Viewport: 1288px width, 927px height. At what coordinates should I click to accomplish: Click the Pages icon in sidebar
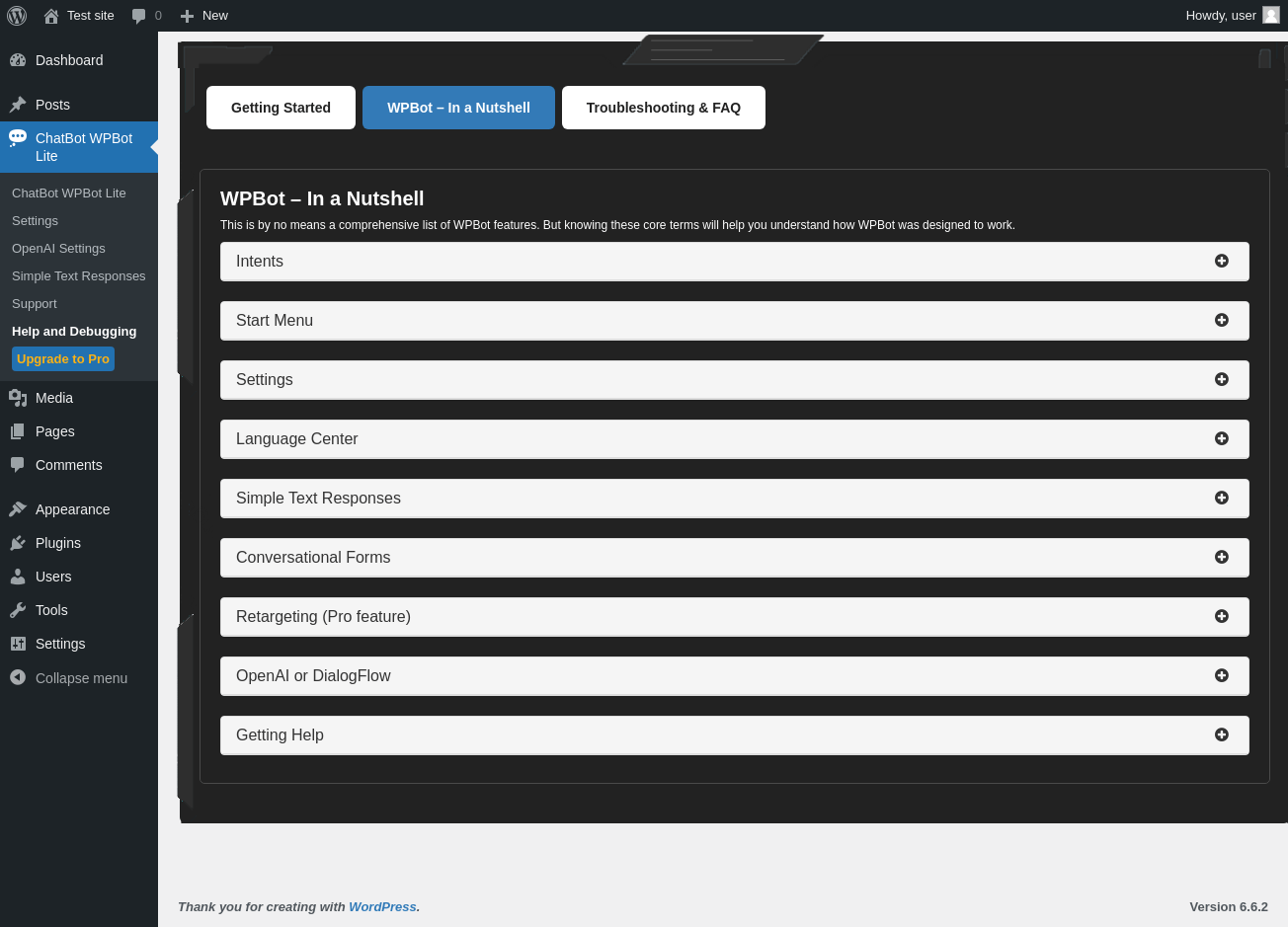pyautogui.click(x=18, y=431)
